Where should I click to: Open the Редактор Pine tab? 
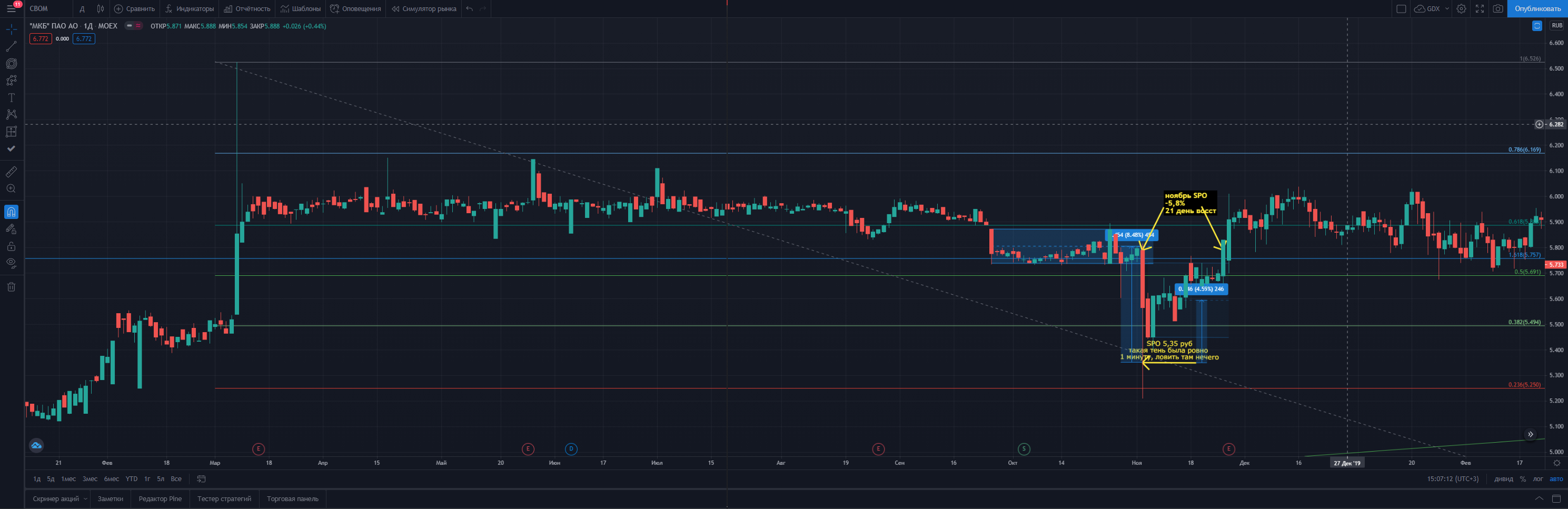[x=160, y=498]
